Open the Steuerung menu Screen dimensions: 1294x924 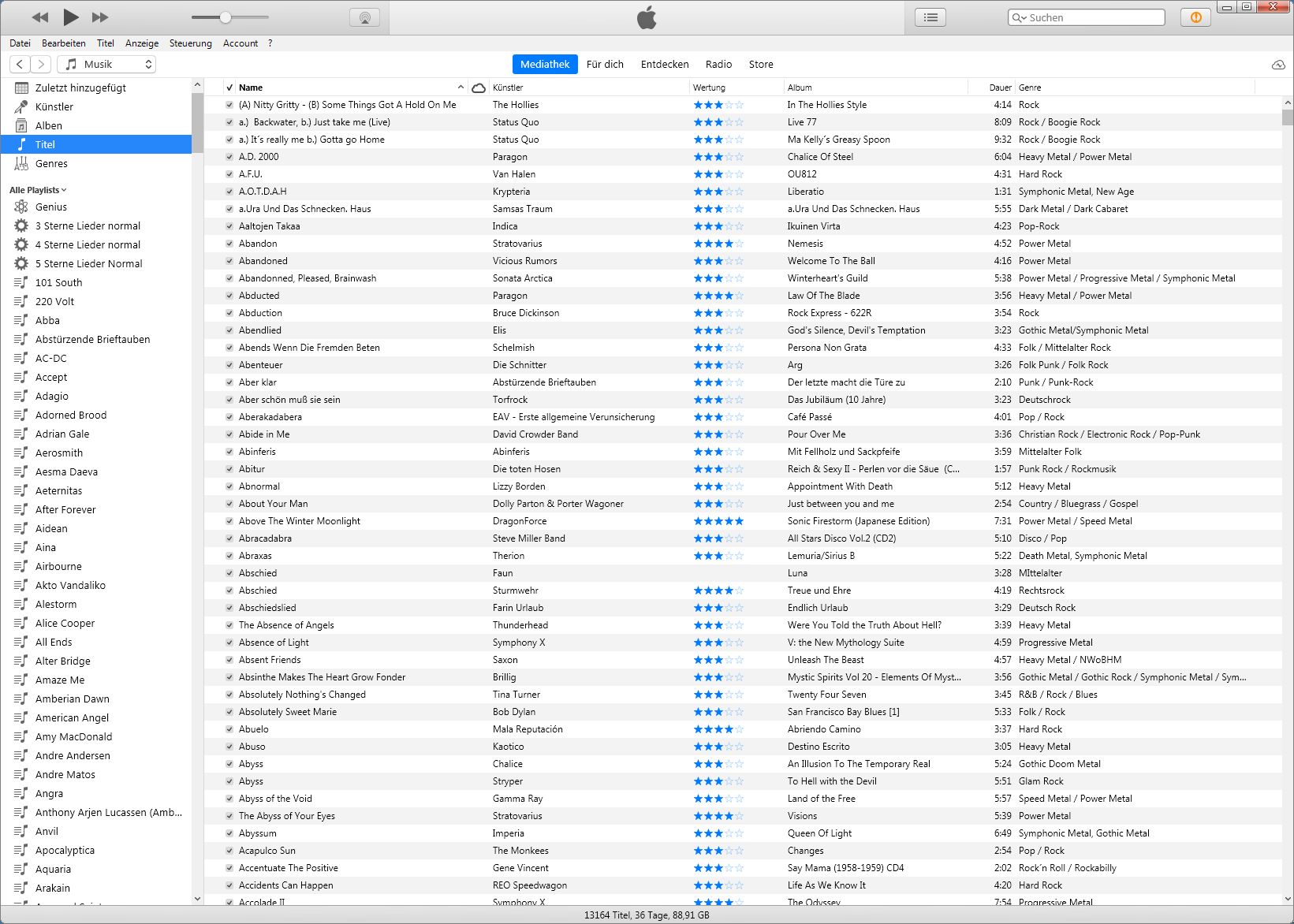[191, 43]
